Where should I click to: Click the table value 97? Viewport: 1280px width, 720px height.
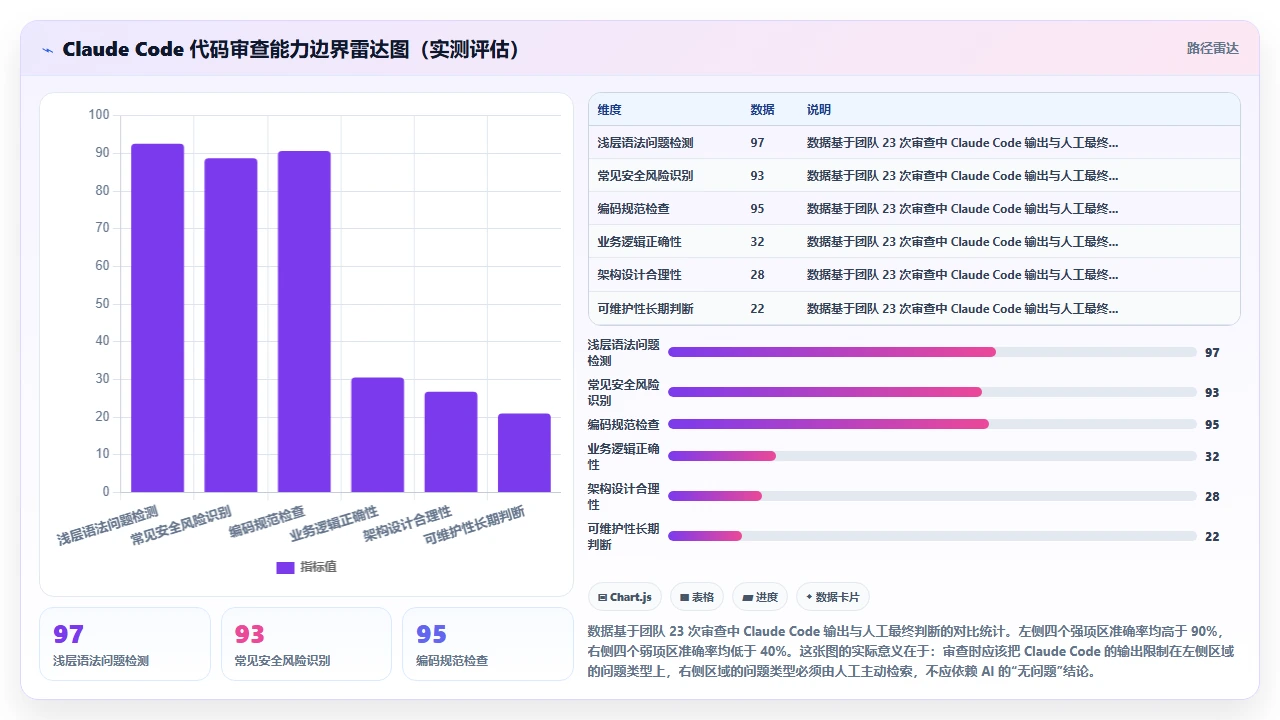pyautogui.click(x=757, y=143)
